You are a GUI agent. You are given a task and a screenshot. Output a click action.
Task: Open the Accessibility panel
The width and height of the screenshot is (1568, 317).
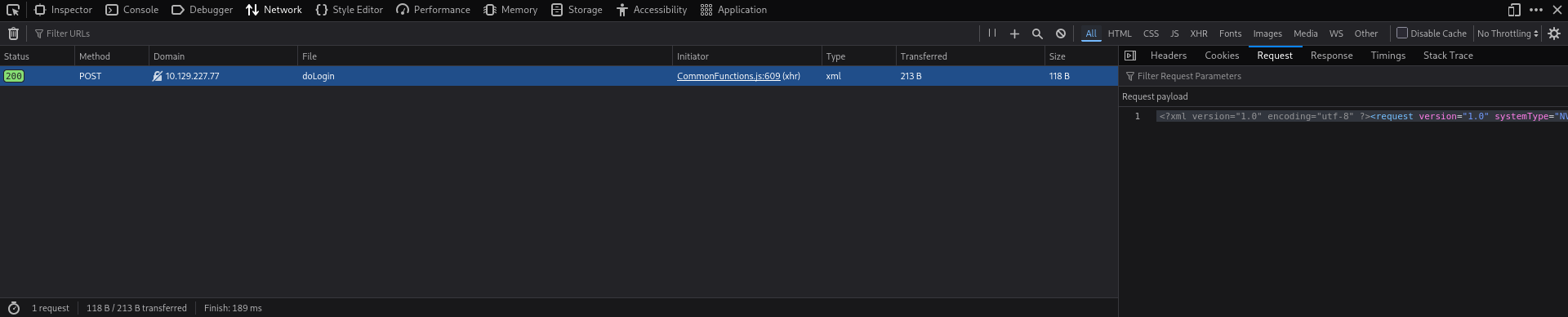(652, 10)
